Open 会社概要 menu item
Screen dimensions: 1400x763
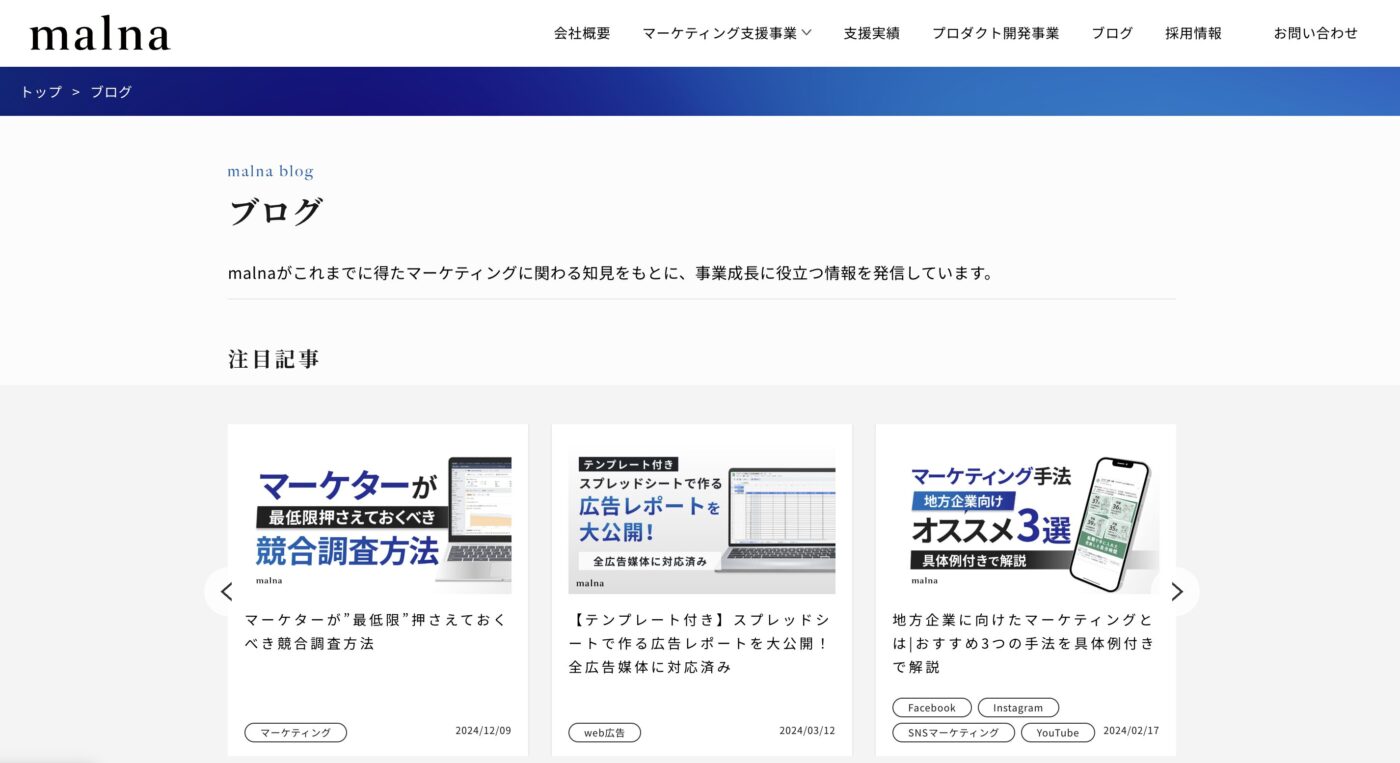tap(582, 33)
